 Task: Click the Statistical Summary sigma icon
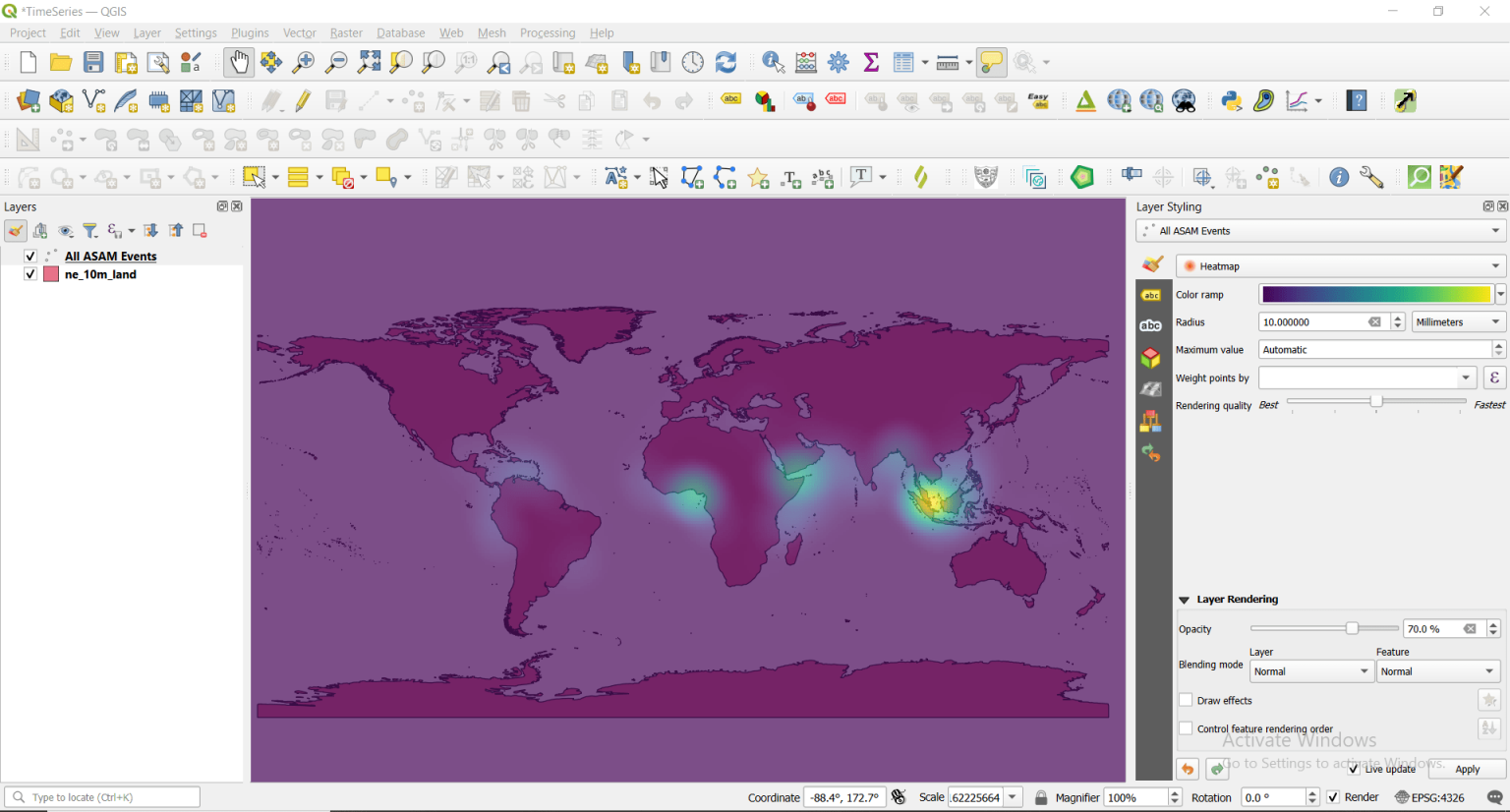pyautogui.click(x=870, y=61)
